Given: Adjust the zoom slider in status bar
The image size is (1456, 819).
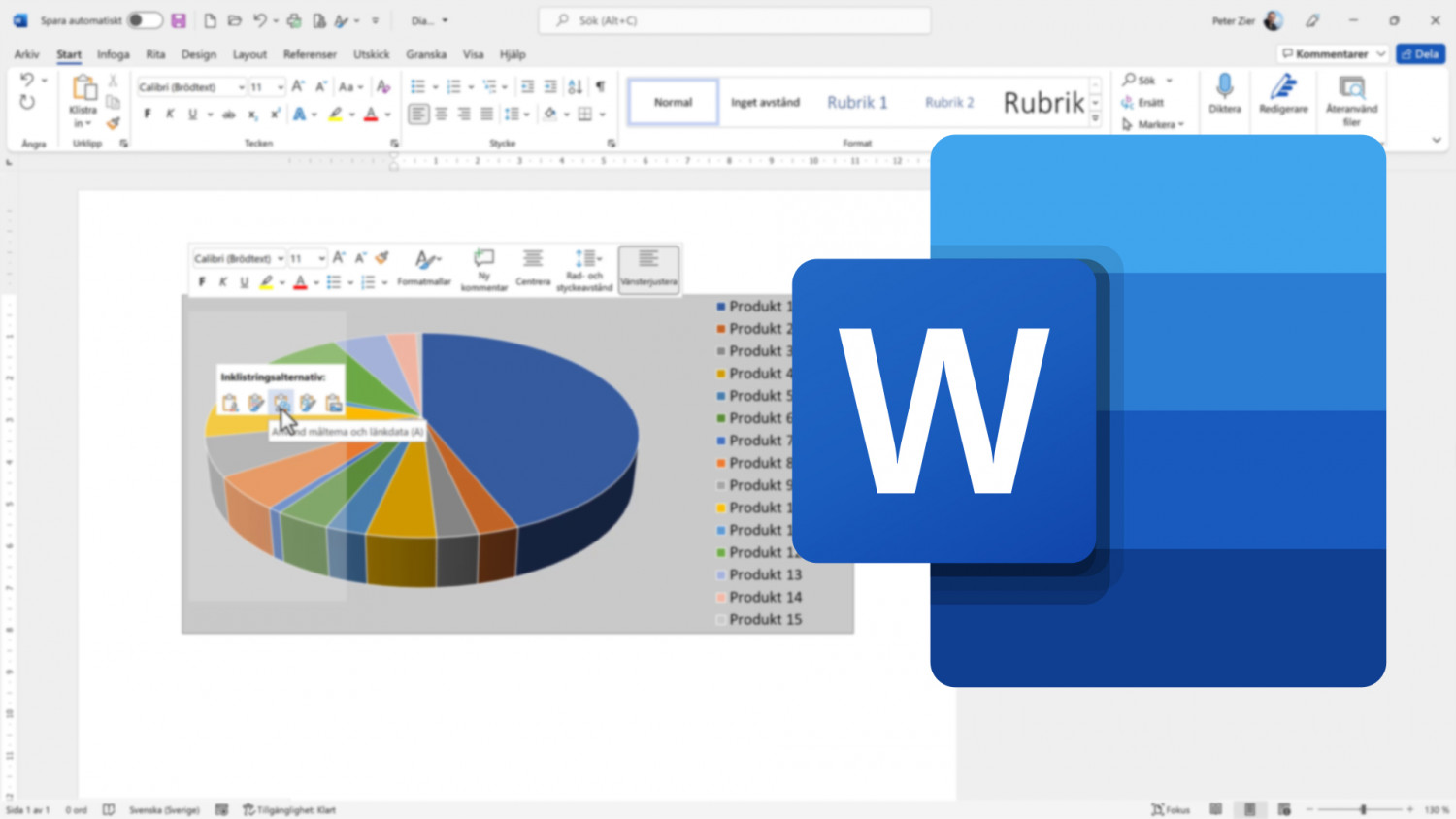Looking at the screenshot, I should (1363, 809).
